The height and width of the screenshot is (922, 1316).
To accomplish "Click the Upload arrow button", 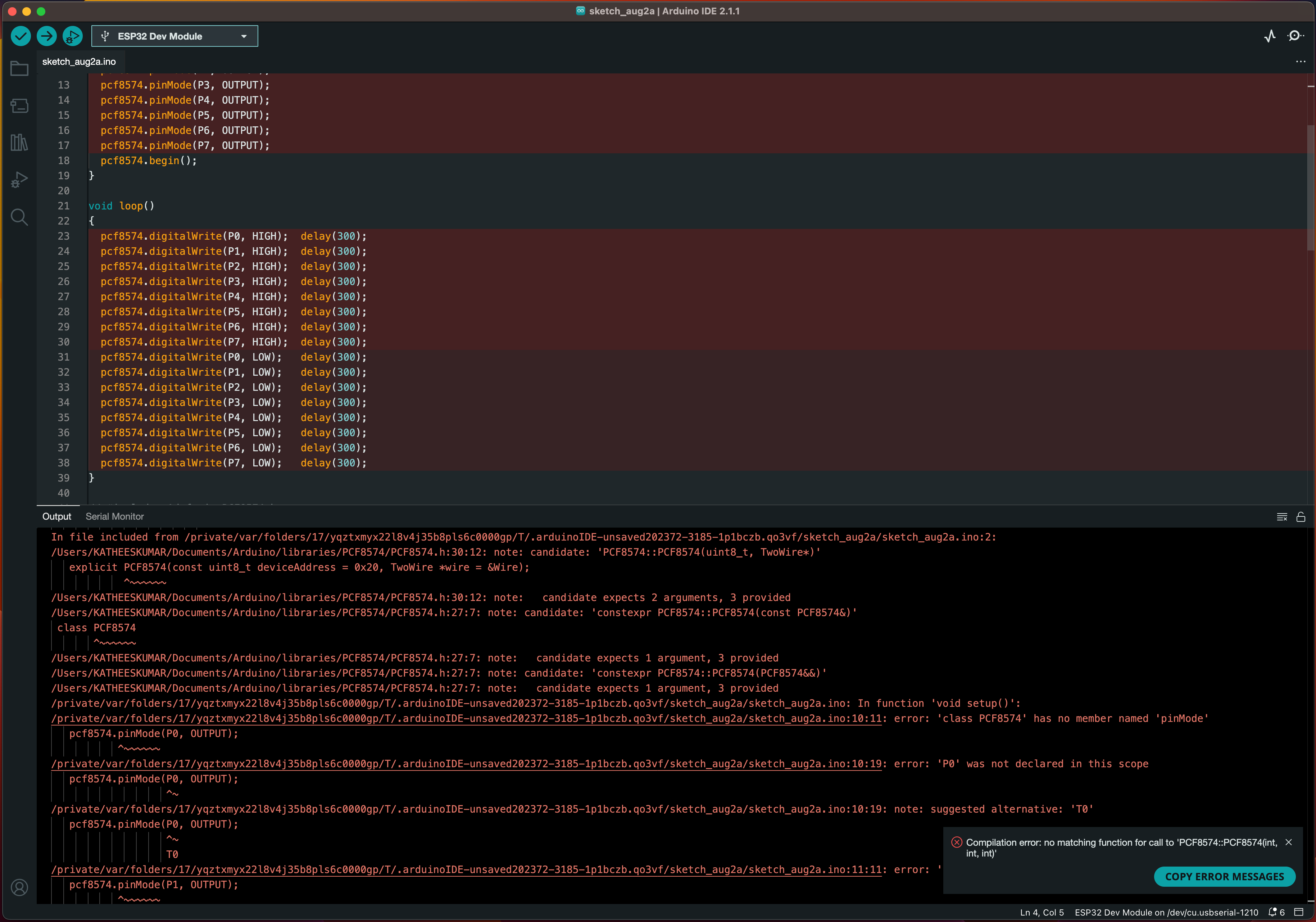I will [x=46, y=36].
